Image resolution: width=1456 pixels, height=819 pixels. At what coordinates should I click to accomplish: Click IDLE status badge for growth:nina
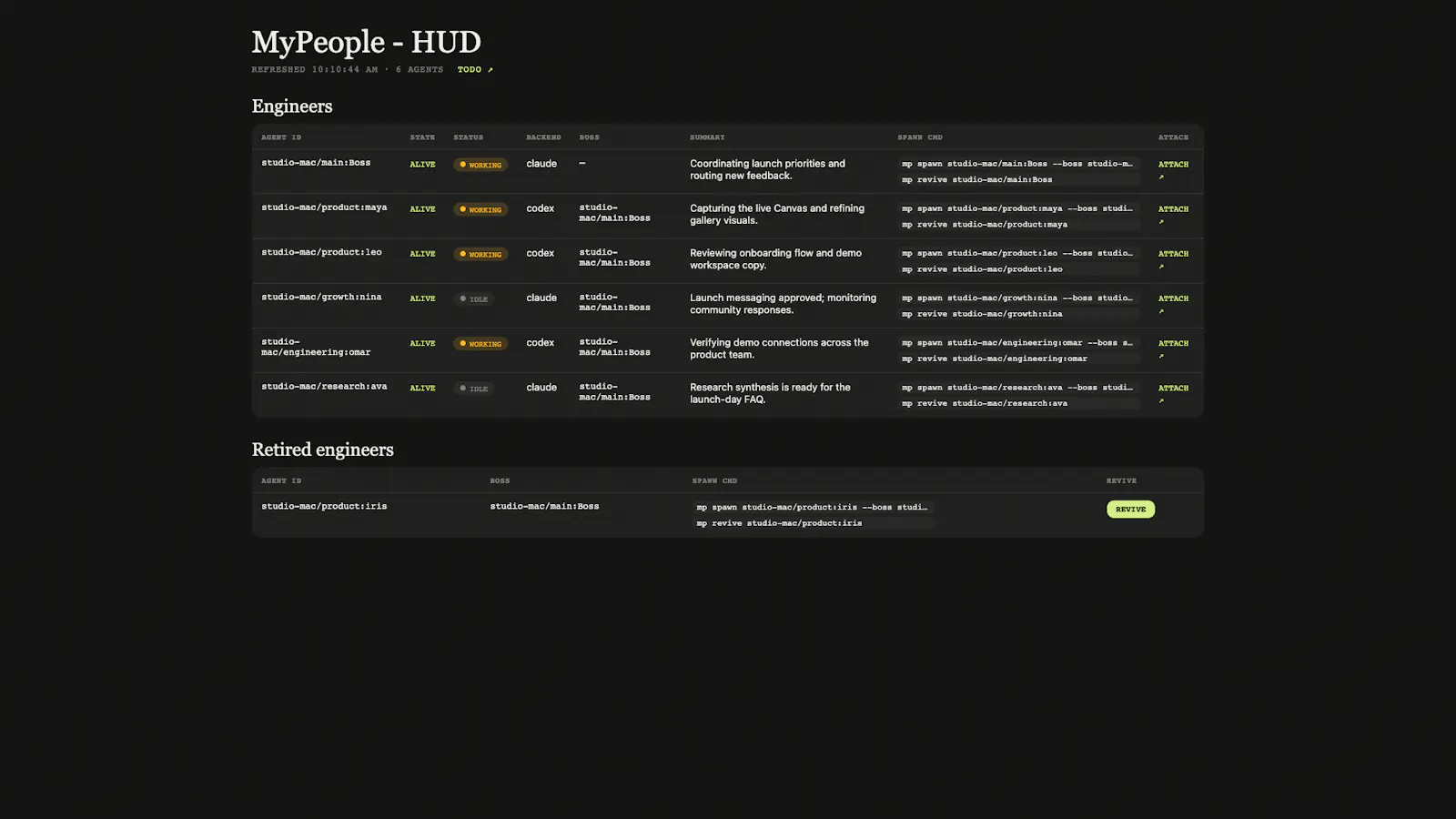click(x=474, y=298)
